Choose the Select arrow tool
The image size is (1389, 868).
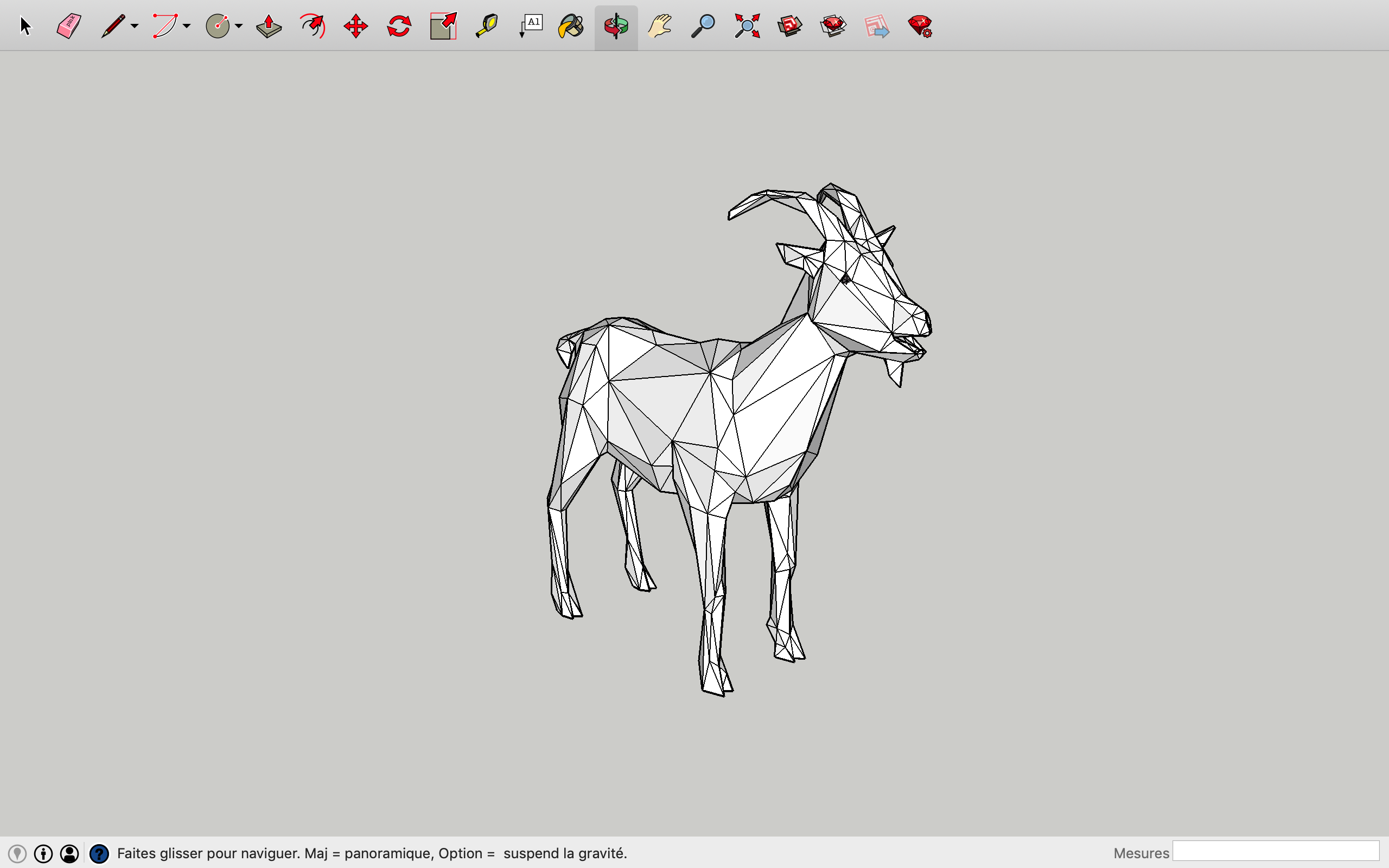26,26
